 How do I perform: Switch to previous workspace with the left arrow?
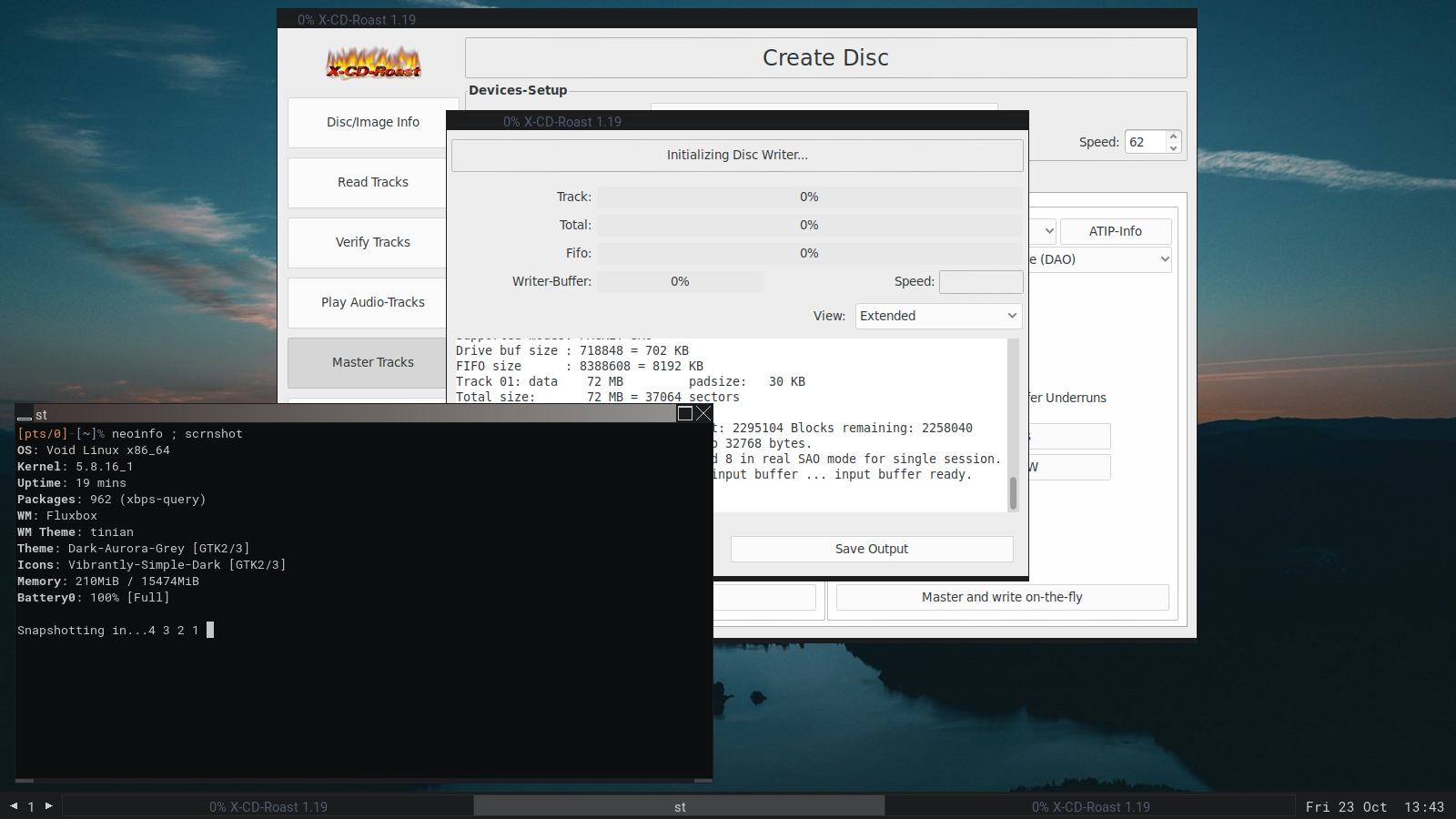(14, 806)
